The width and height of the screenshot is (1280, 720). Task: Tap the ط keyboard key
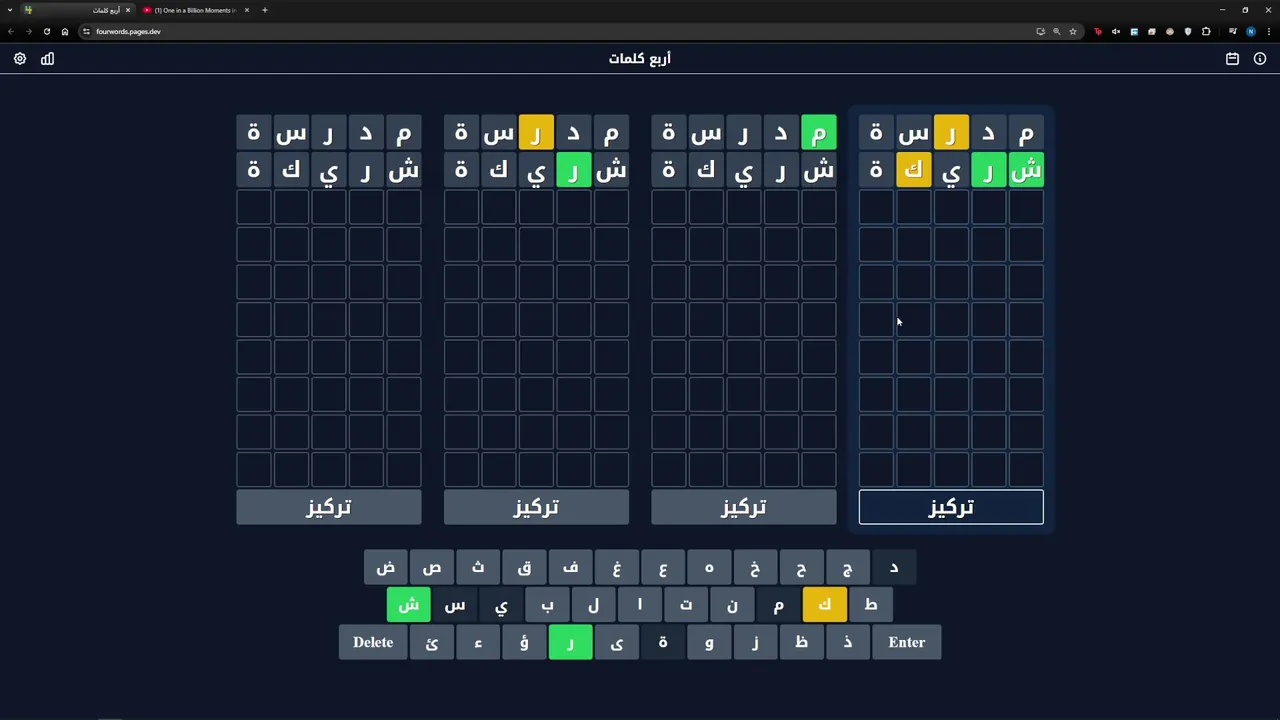click(x=870, y=605)
